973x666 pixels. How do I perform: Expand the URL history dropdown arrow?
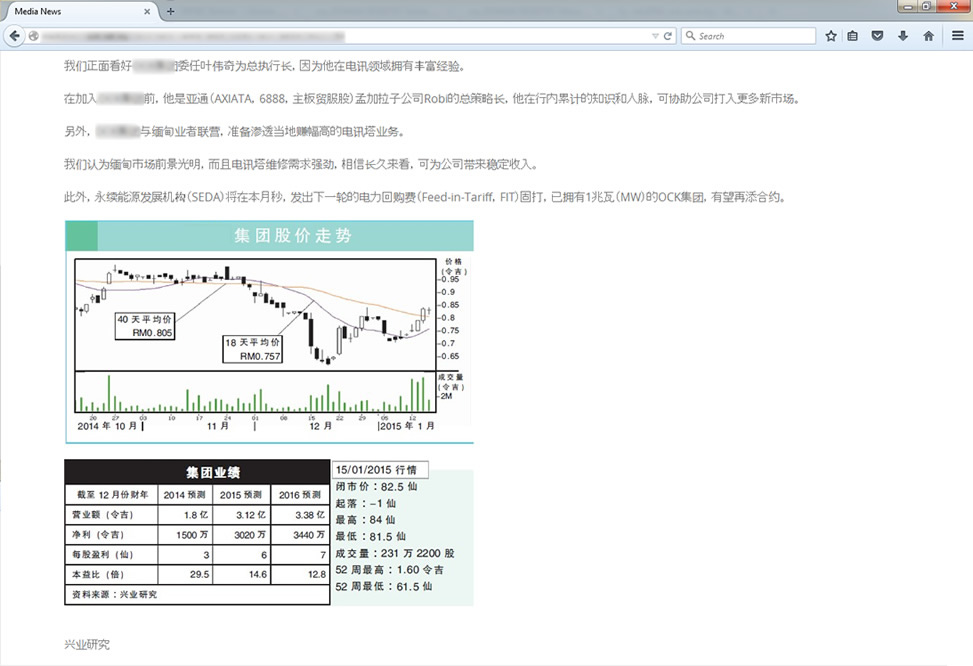(655, 36)
